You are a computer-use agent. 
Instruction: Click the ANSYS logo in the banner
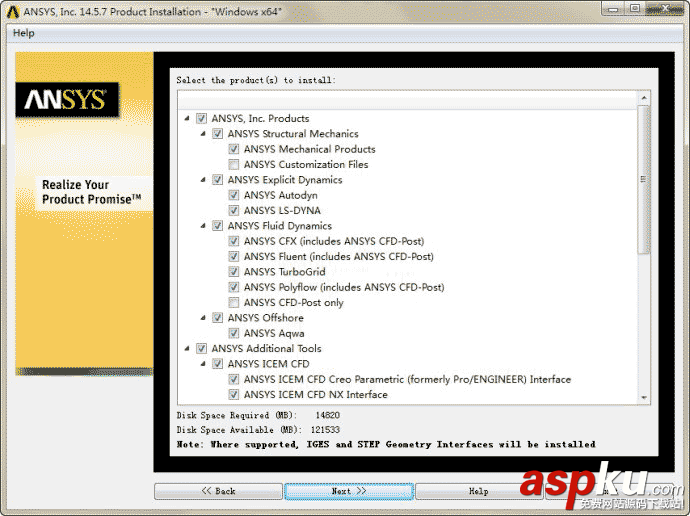(67, 100)
